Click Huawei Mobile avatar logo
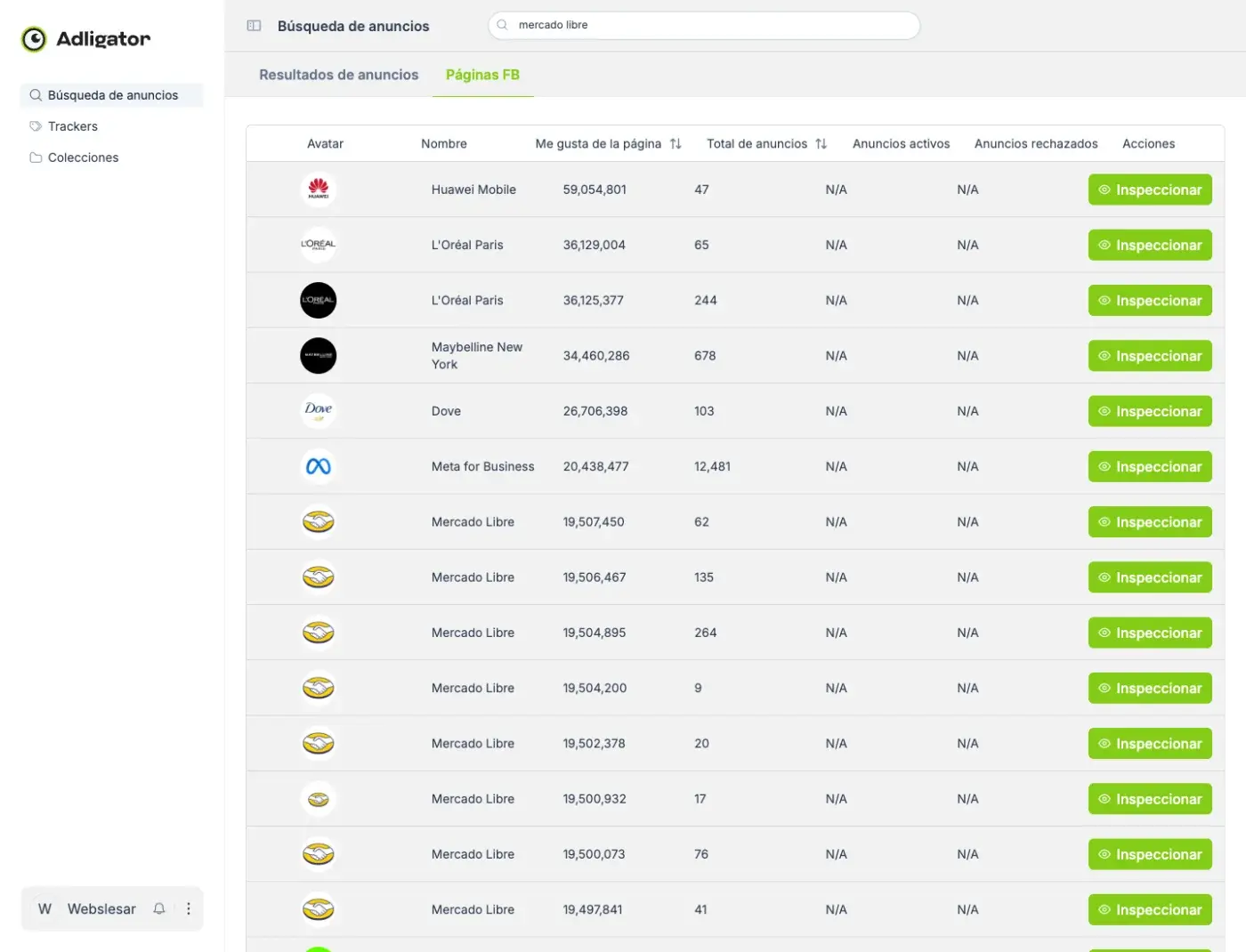The image size is (1246, 952). coord(319,190)
